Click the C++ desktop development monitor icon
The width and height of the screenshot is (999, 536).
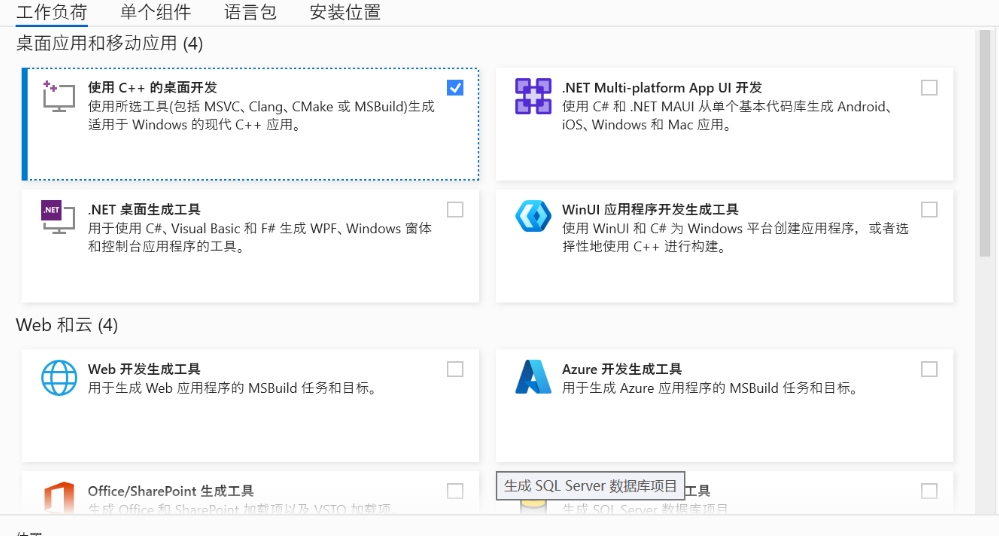(x=59, y=96)
